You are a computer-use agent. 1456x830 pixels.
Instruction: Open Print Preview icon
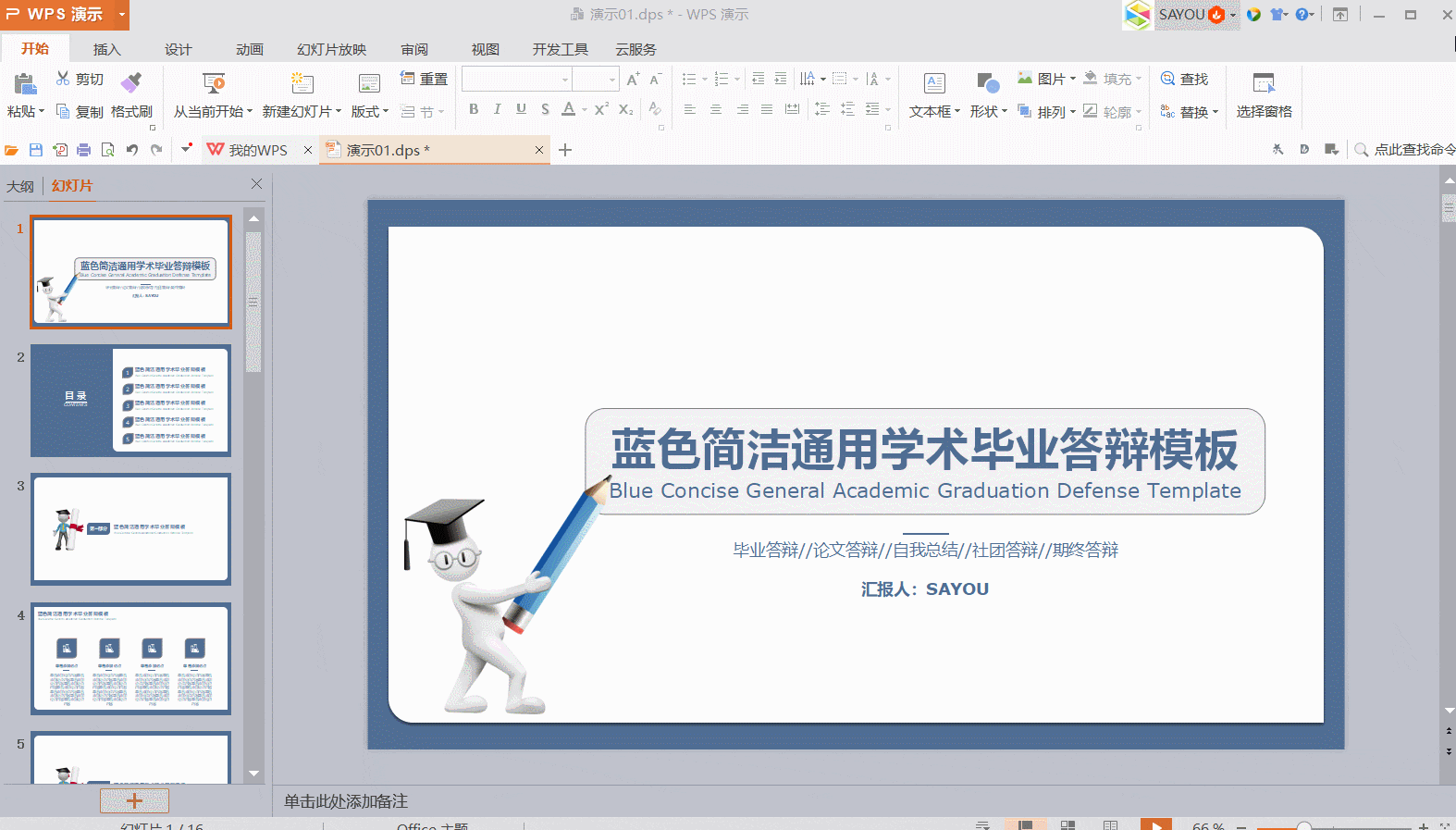108,150
